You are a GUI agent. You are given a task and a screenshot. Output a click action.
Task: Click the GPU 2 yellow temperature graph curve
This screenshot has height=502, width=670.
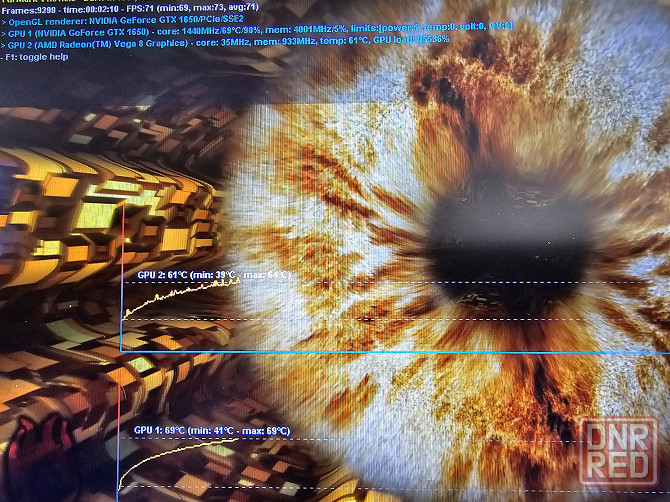pyautogui.click(x=181, y=297)
